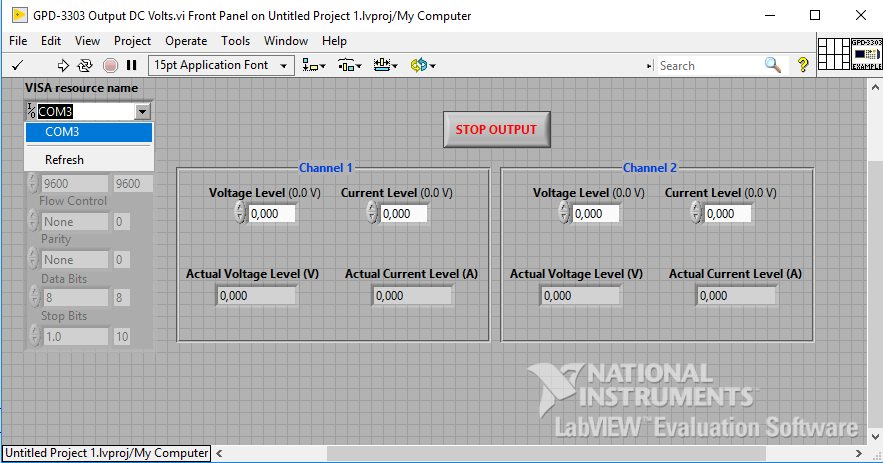Click the Stop Bits 1.0 ring field
This screenshot has width=883, height=463.
click(x=75, y=337)
